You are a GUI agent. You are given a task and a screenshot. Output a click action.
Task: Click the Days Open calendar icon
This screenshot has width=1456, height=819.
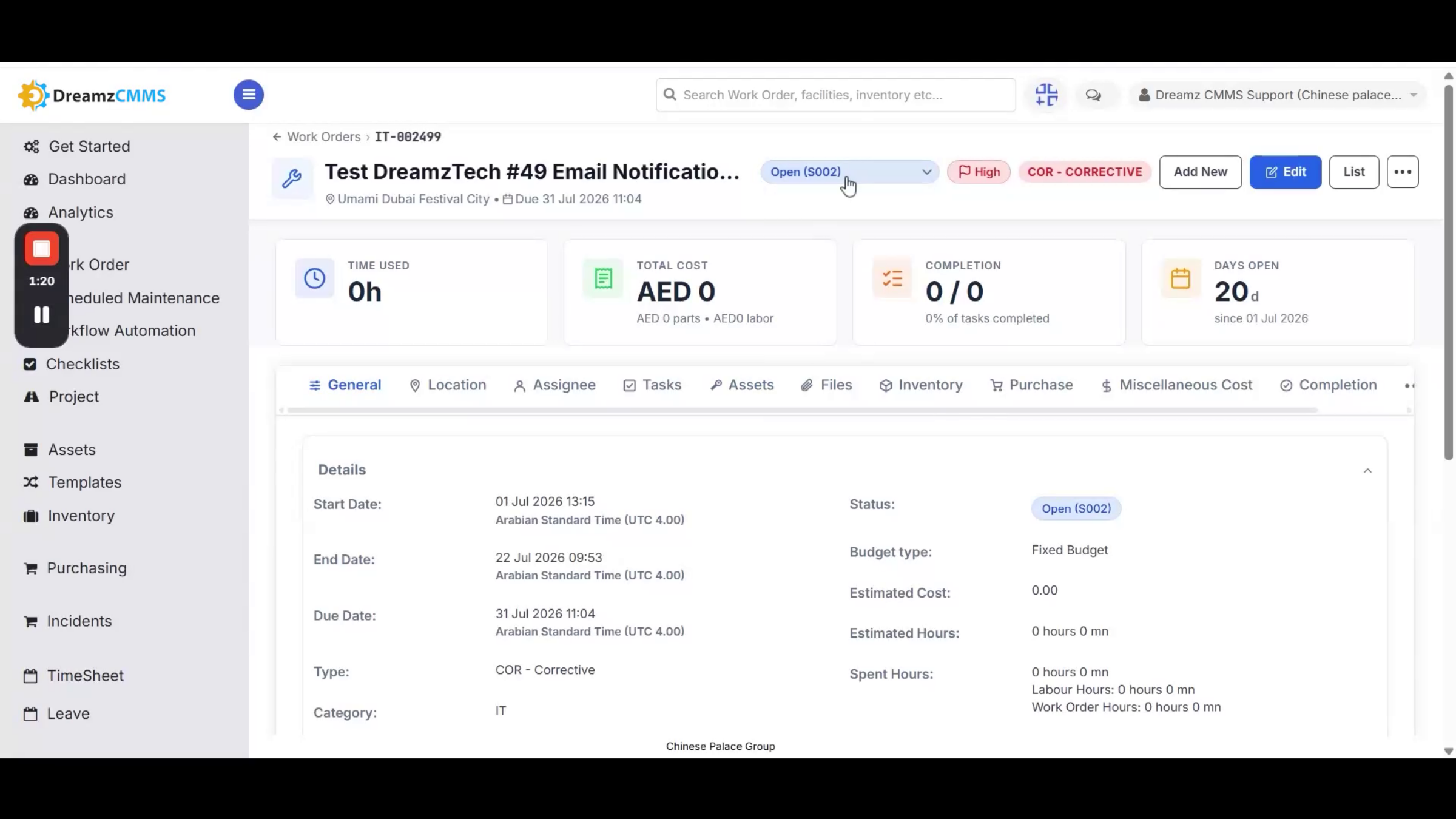pyautogui.click(x=1181, y=278)
